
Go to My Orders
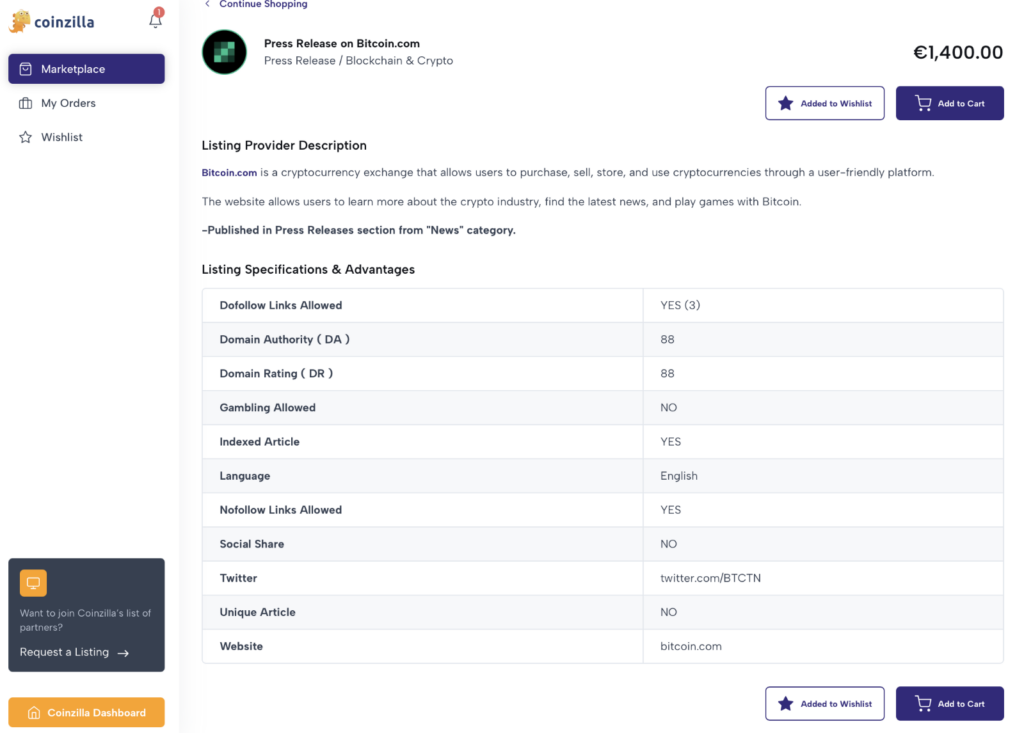[68, 103]
